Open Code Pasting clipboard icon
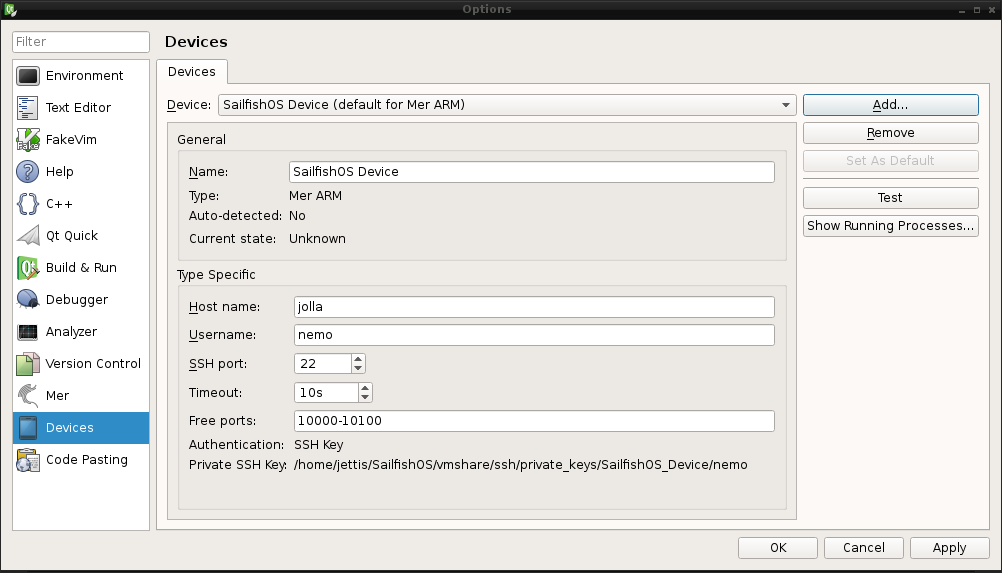The height and width of the screenshot is (573, 1002). coord(28,460)
